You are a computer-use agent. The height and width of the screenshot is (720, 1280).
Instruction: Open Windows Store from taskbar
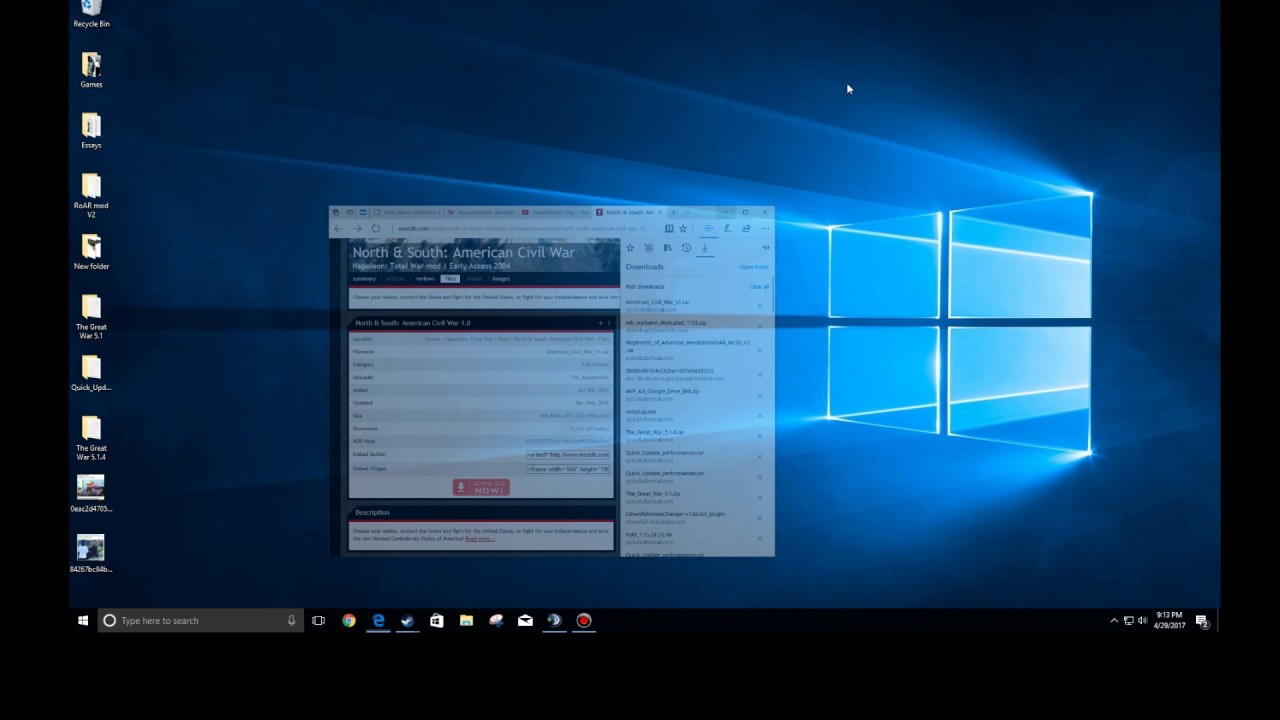click(437, 621)
